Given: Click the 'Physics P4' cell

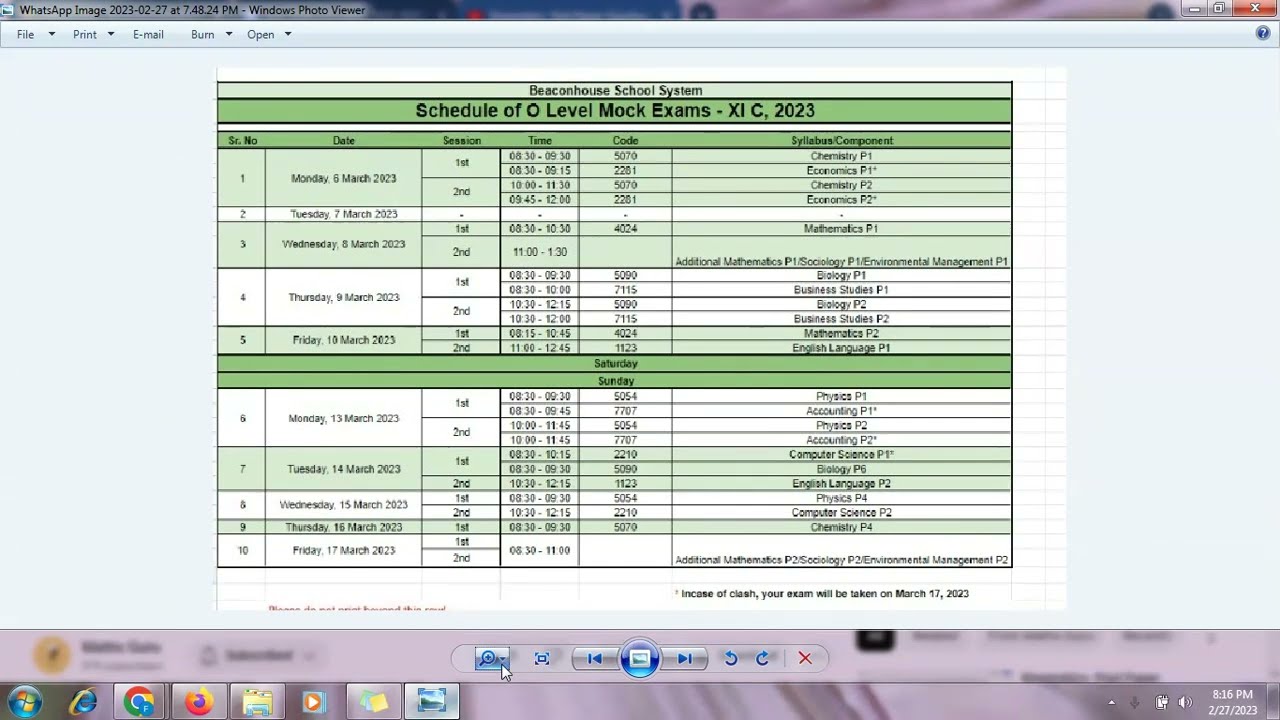Looking at the screenshot, I should (x=841, y=498).
